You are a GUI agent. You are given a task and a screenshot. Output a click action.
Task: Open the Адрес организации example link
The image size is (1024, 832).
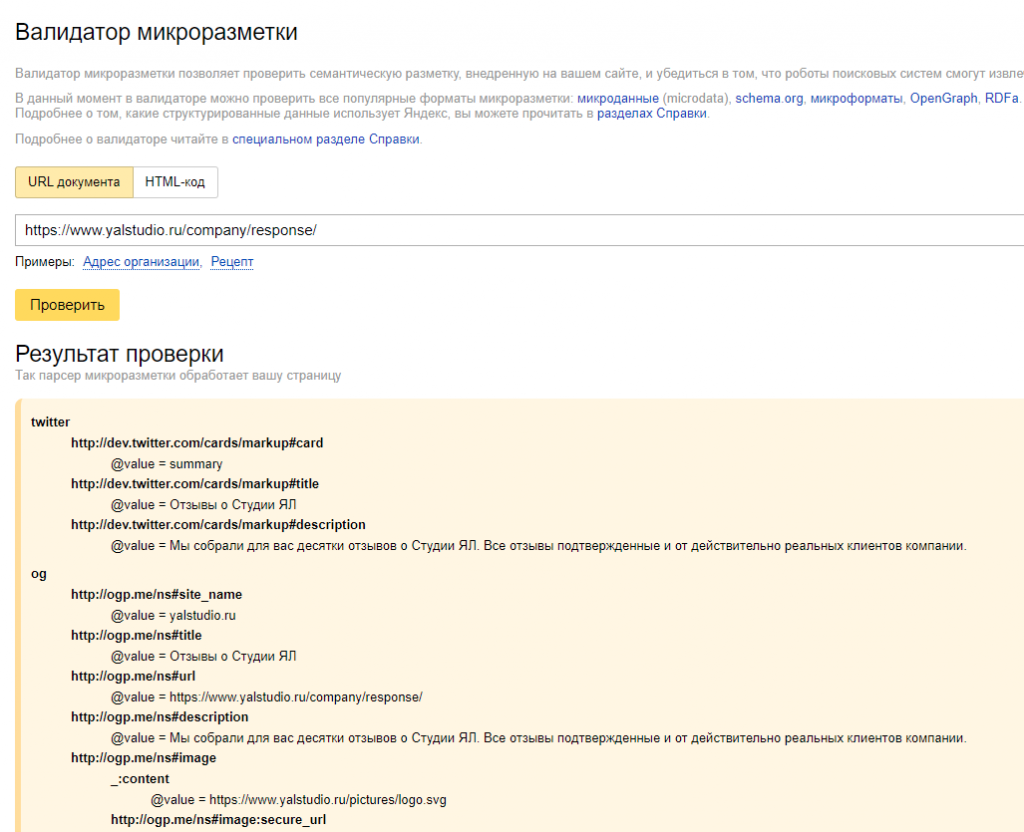pos(141,262)
